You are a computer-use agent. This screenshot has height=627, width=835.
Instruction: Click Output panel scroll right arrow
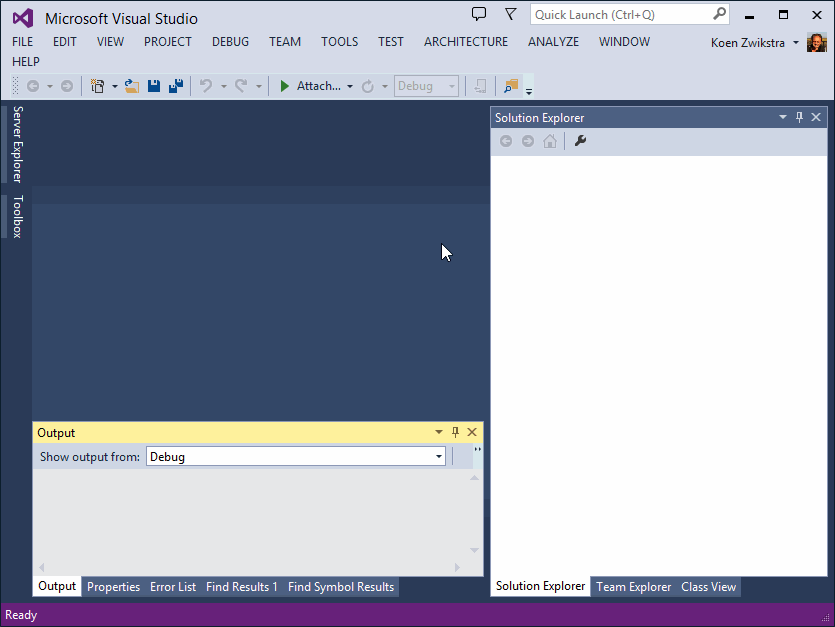457,567
